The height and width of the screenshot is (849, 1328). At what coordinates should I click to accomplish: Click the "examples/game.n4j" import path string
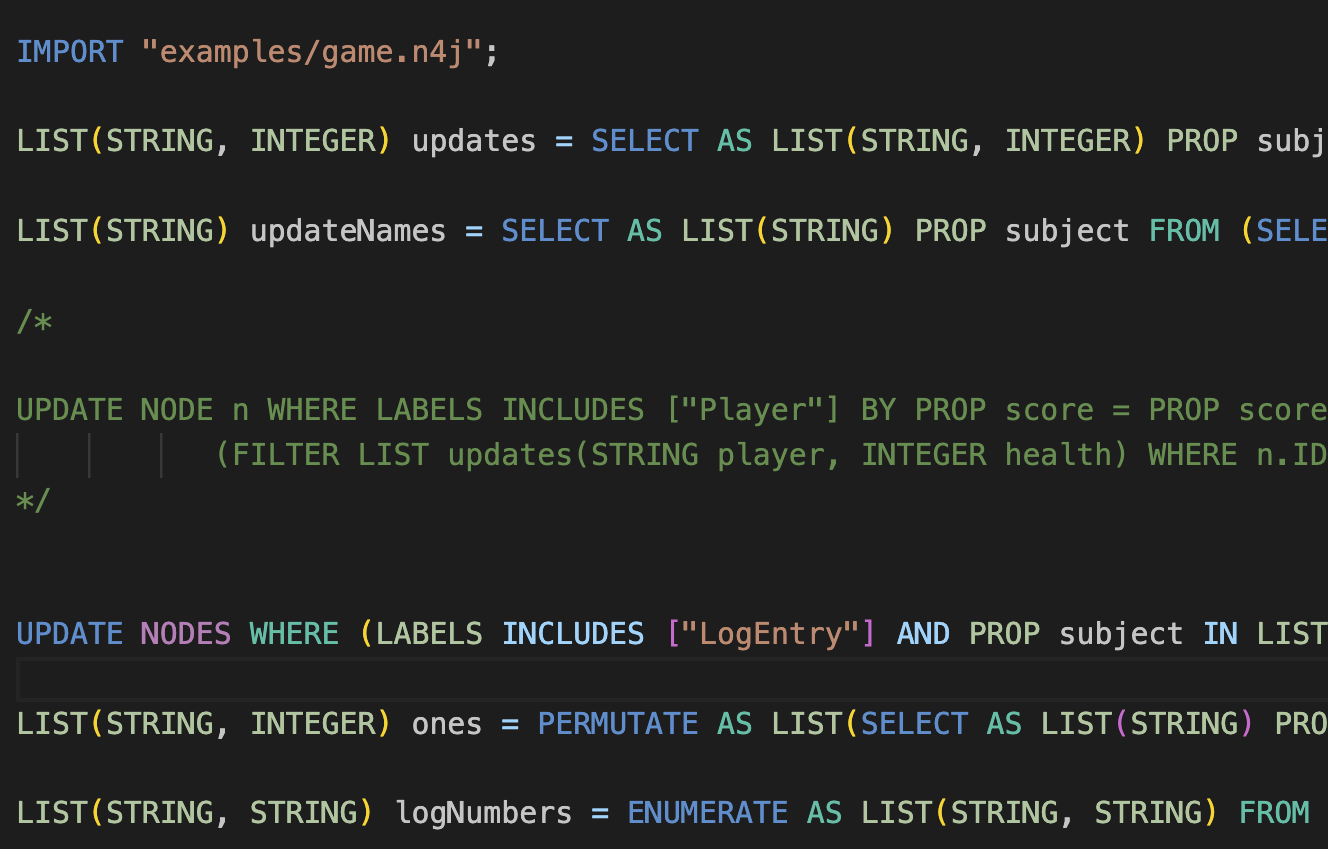tap(312, 52)
